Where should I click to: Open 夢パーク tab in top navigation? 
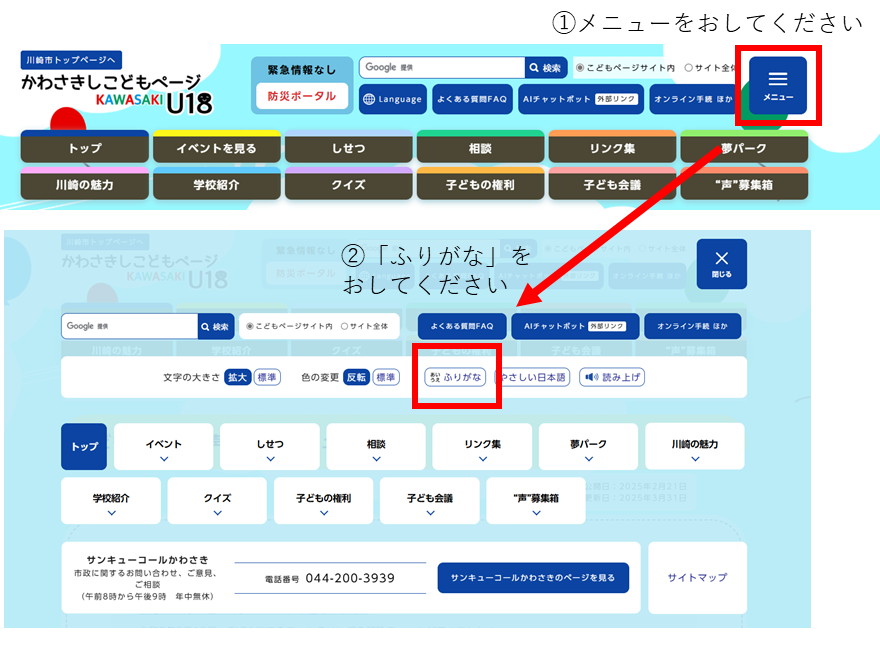tap(744, 147)
